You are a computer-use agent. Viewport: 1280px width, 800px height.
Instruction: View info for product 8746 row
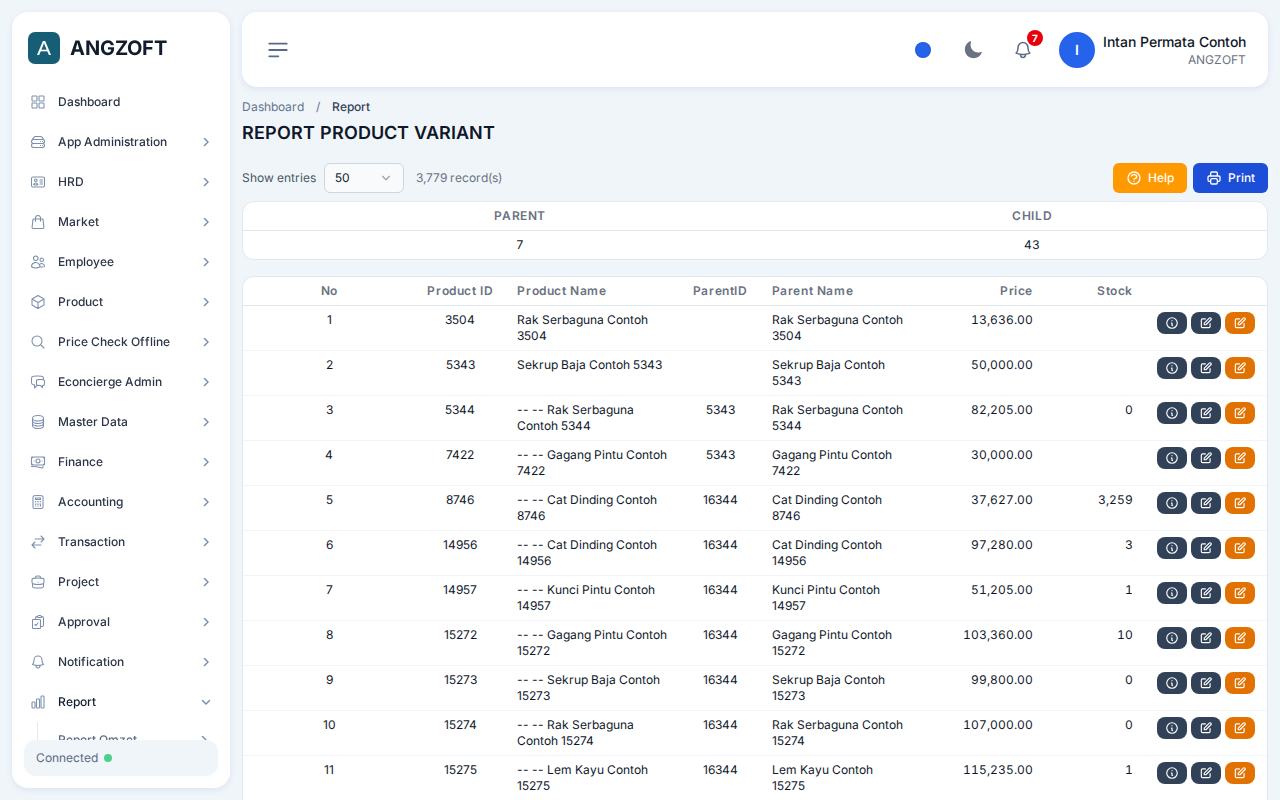[1172, 503]
